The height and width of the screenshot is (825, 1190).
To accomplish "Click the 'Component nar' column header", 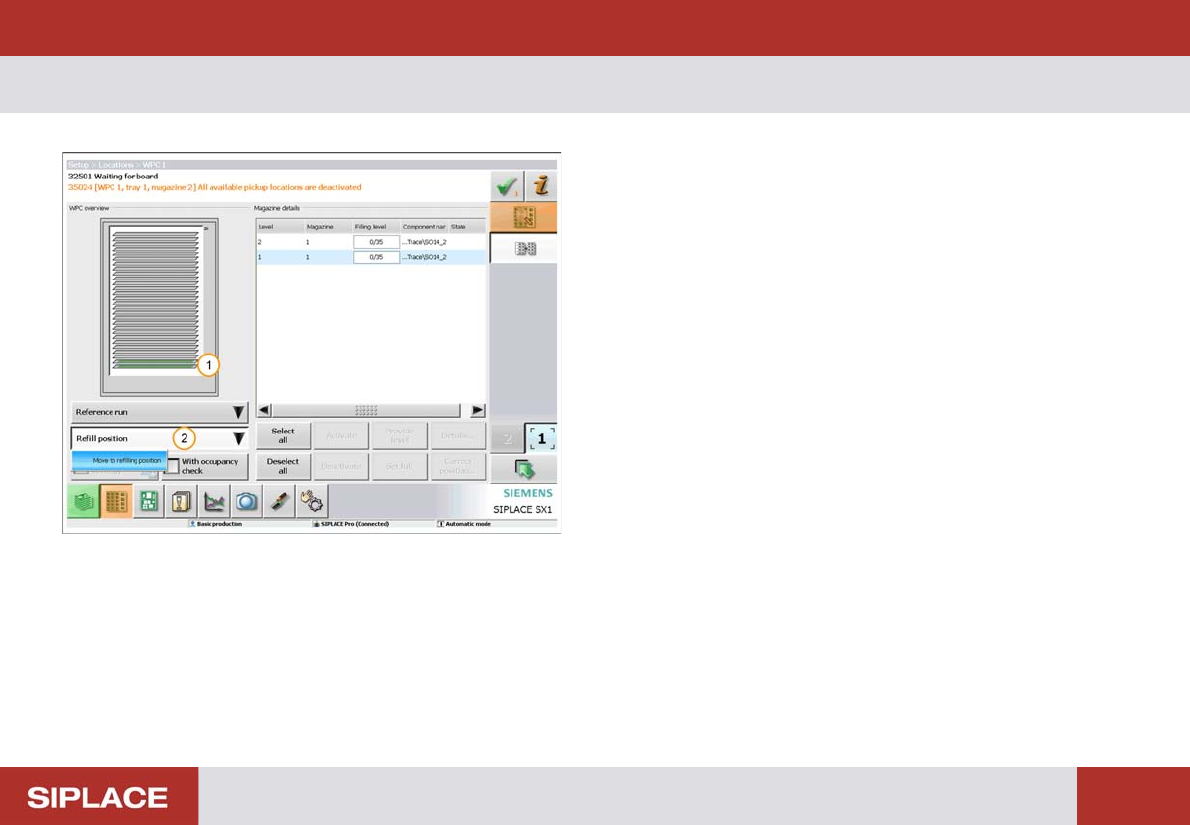I will point(424,226).
